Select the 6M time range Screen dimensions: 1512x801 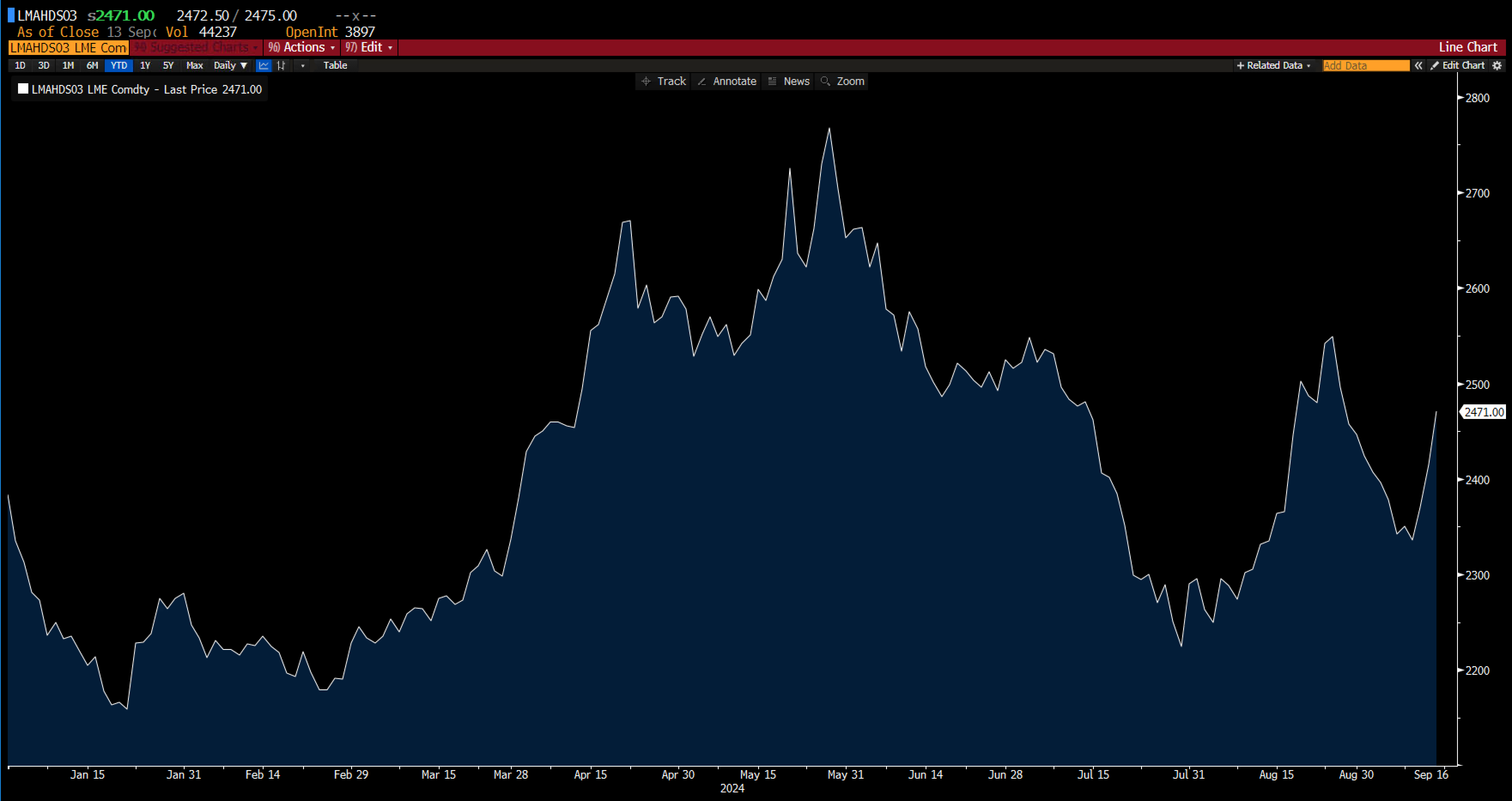(92, 66)
